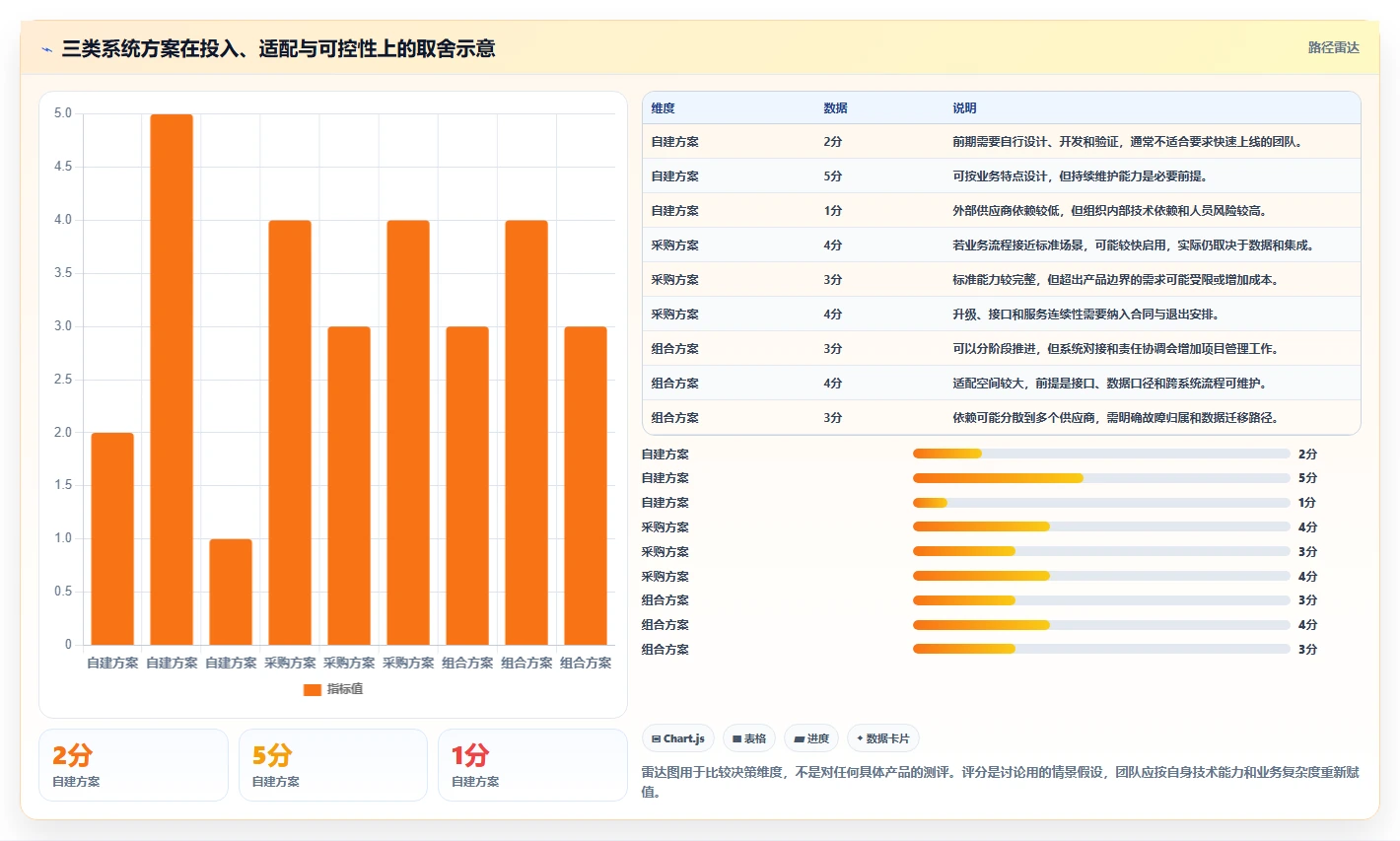Click the row about 依赖可能分散到多个供应商

(1002, 418)
